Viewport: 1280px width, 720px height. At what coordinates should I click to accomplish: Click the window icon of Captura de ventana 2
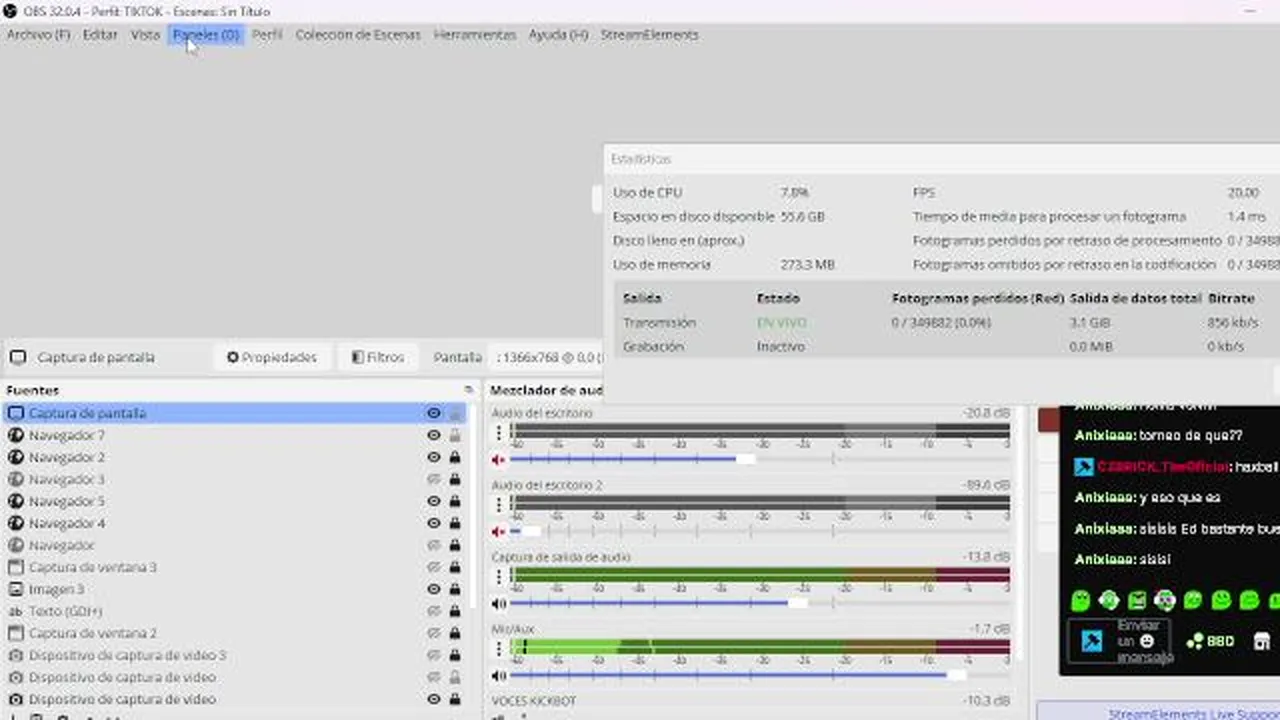click(x=16, y=633)
